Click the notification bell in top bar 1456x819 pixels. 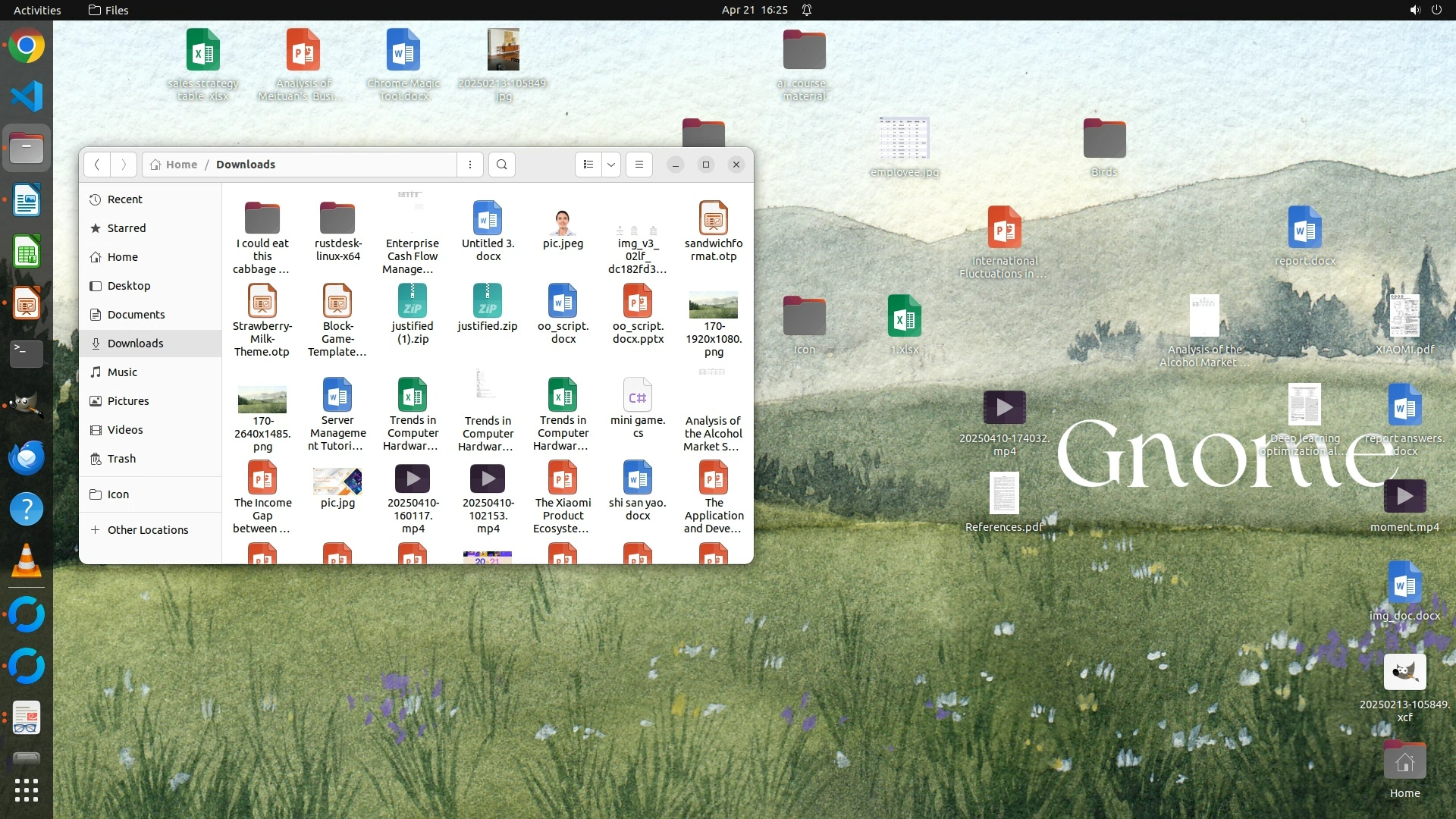coord(808,10)
